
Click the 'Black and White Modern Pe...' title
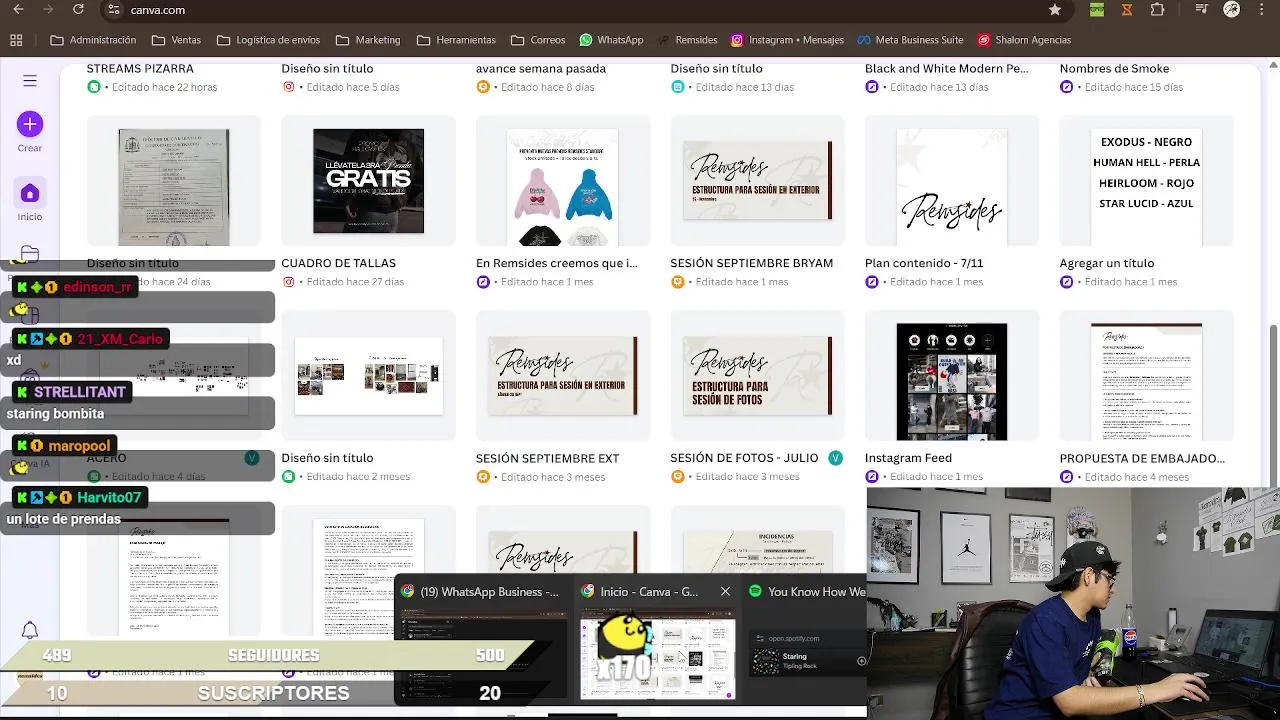click(946, 69)
